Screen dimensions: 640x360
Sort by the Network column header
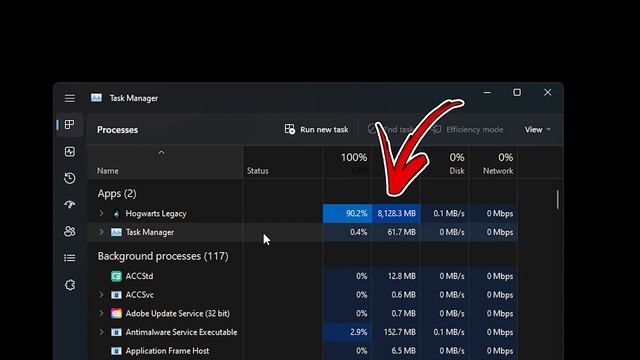pyautogui.click(x=493, y=162)
